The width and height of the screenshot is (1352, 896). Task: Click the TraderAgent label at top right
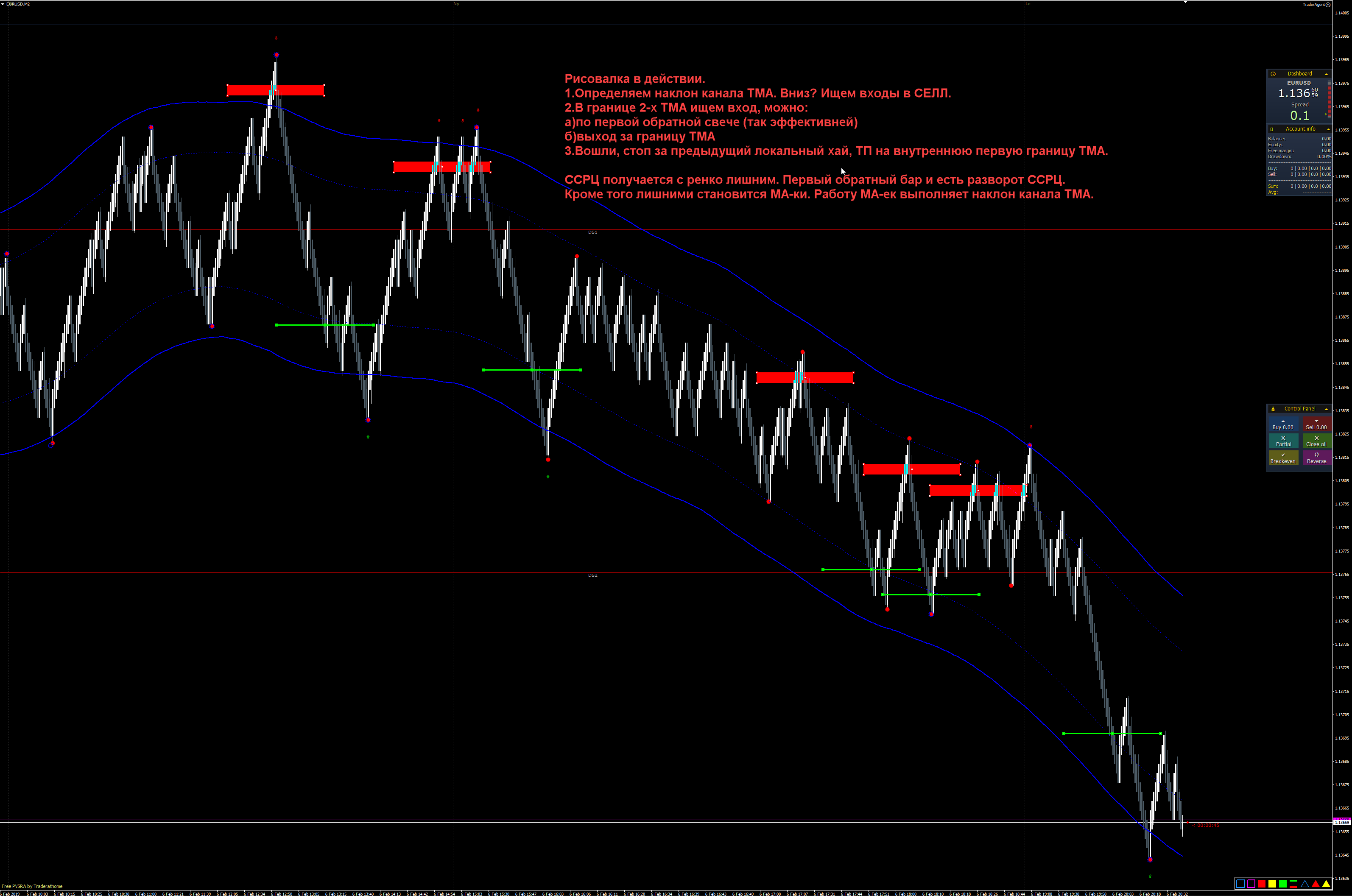point(1313,5)
